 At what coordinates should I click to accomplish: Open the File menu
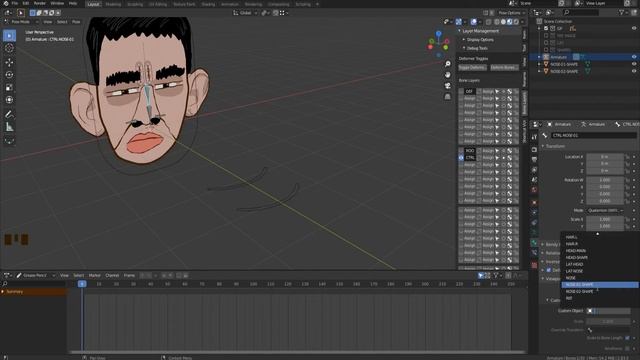[x=15, y=3]
